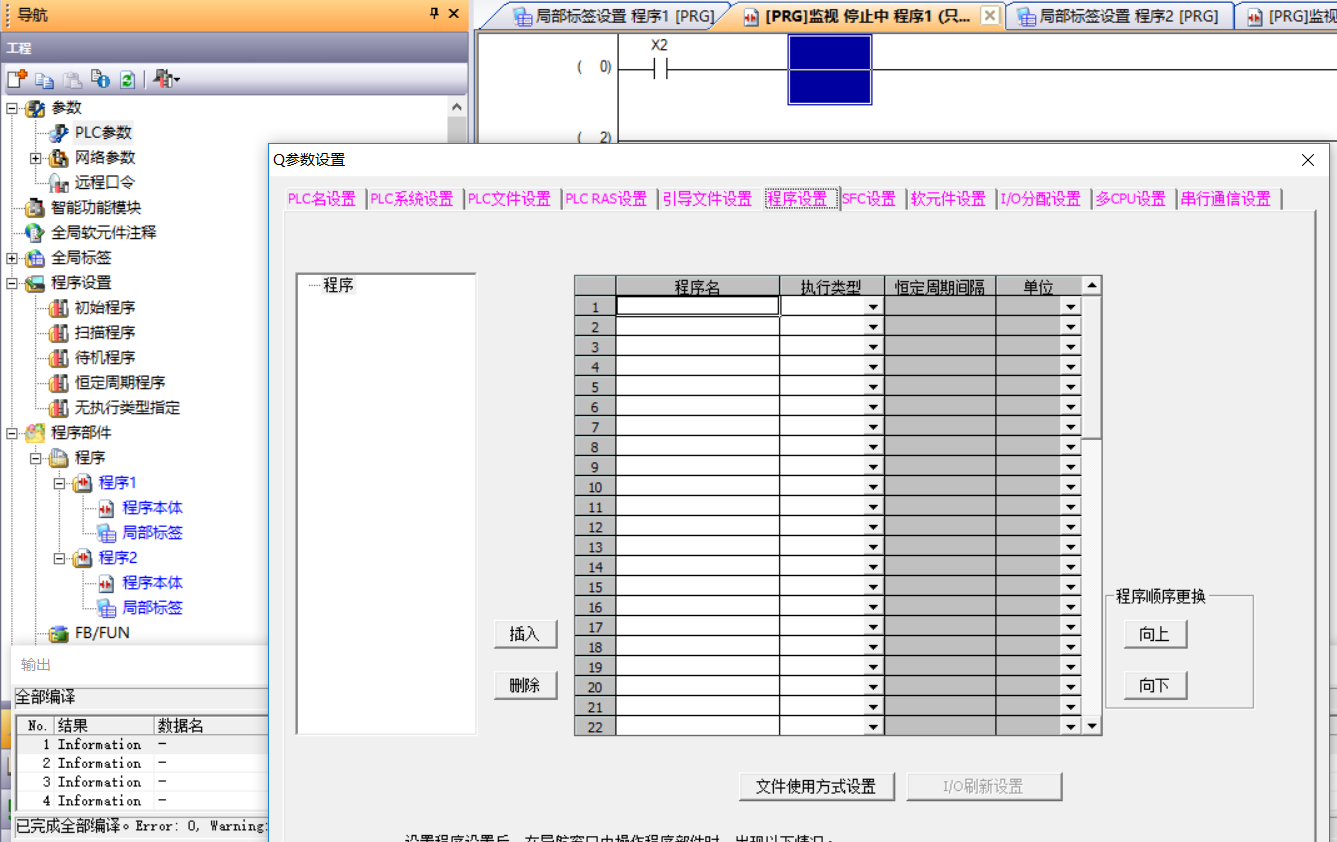Click the 文件使用方式设置 button
1337x842 pixels.
click(816, 787)
